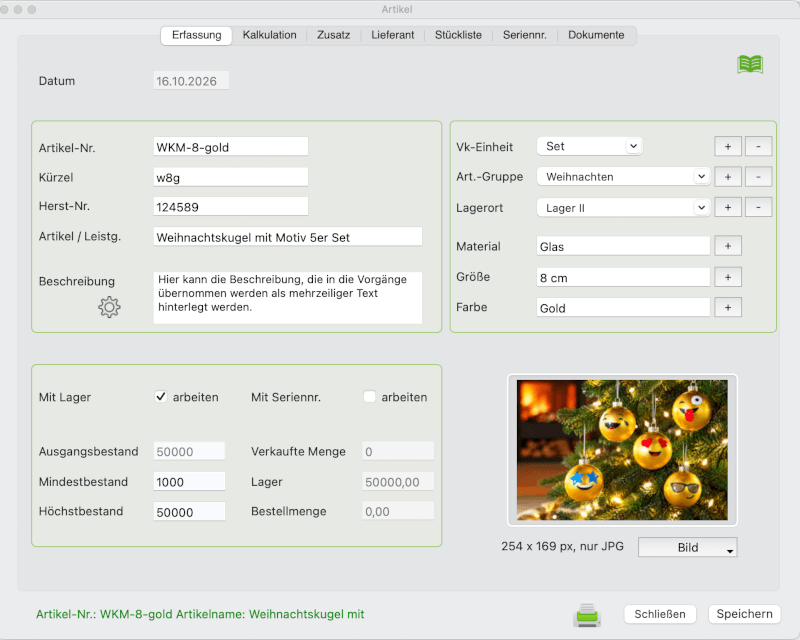
Task: Remove Vk-Einheit with the minus button
Action: tap(758, 146)
